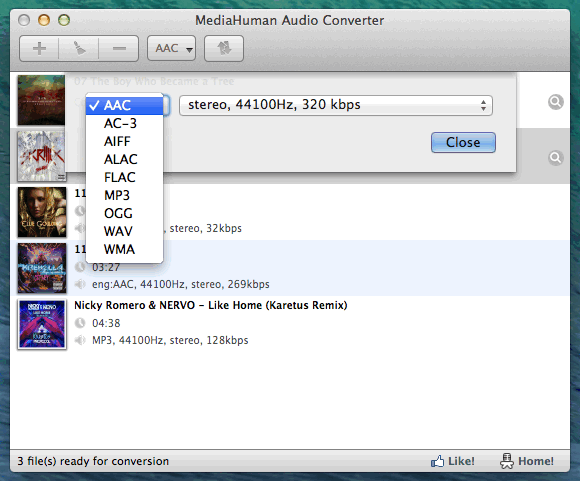580x481 pixels.
Task: Pick FLAC from the format list
Action: [124, 177]
